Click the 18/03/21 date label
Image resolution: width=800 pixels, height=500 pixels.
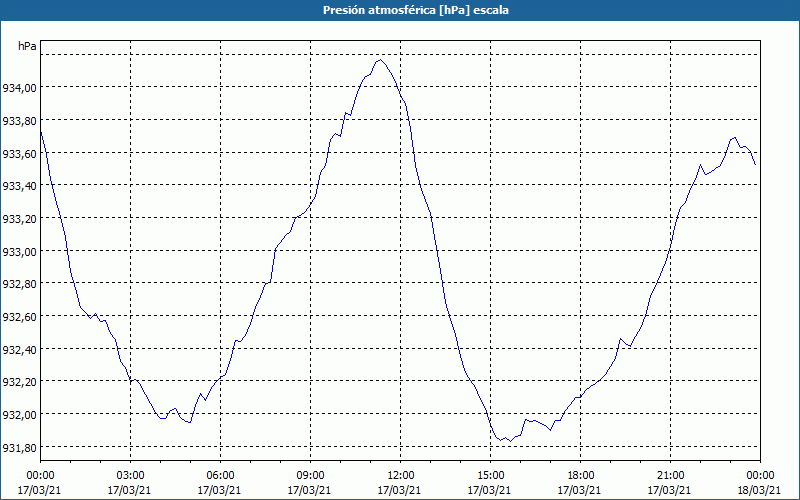(x=760, y=490)
